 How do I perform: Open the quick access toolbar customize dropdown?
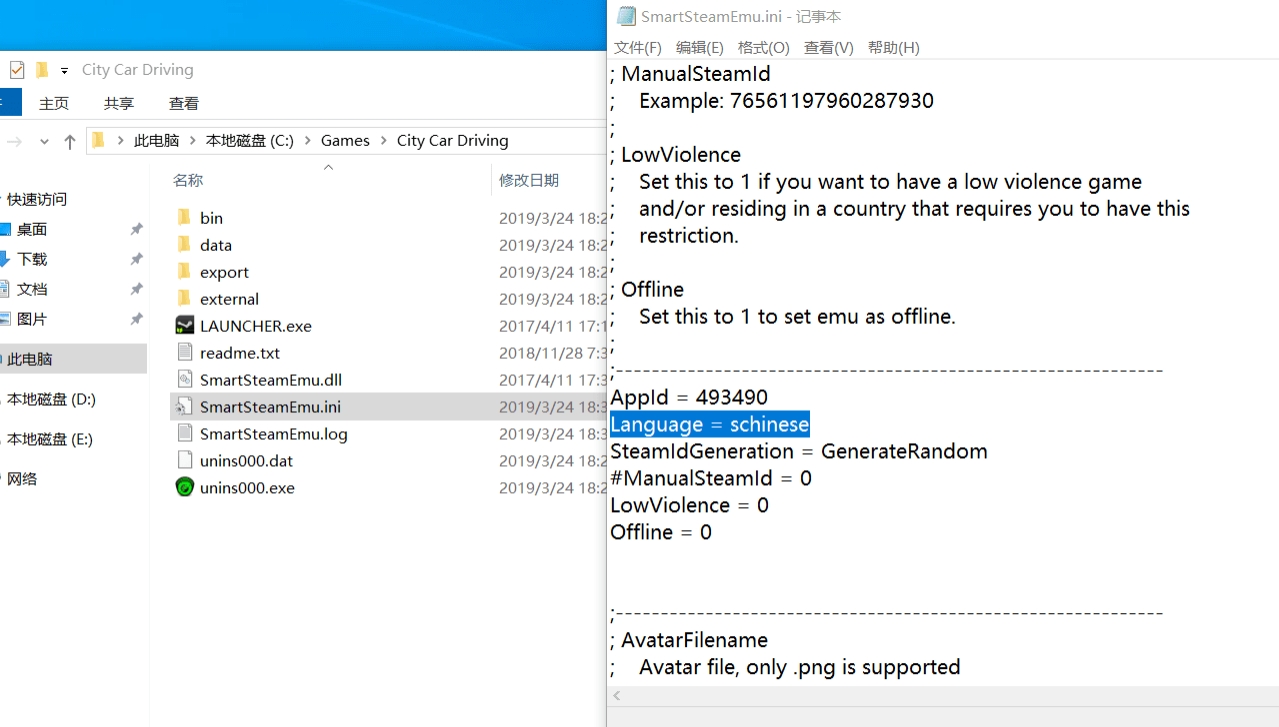(x=64, y=71)
